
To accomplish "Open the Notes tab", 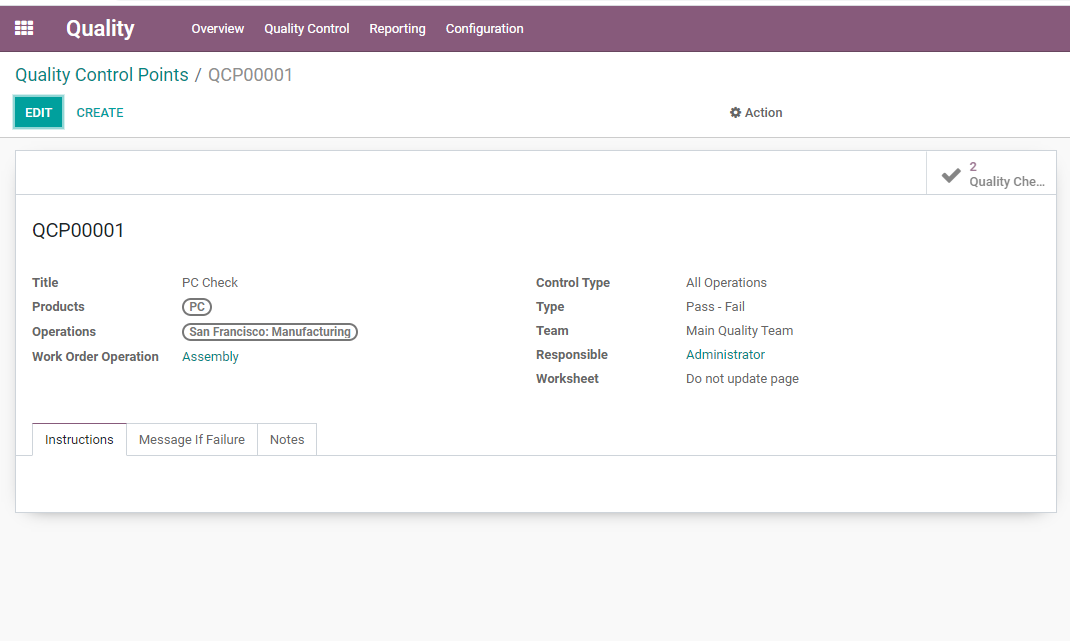I will coord(287,440).
